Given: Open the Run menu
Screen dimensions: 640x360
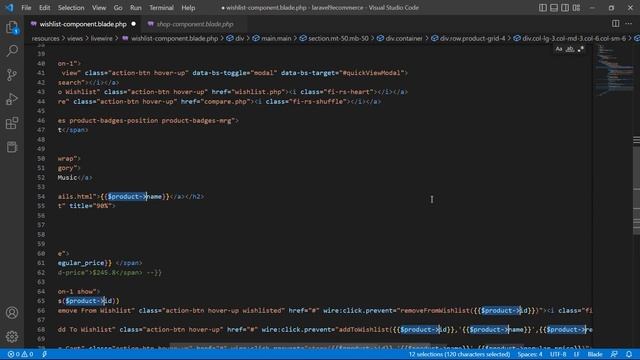Looking at the screenshot, I should click(136, 8).
